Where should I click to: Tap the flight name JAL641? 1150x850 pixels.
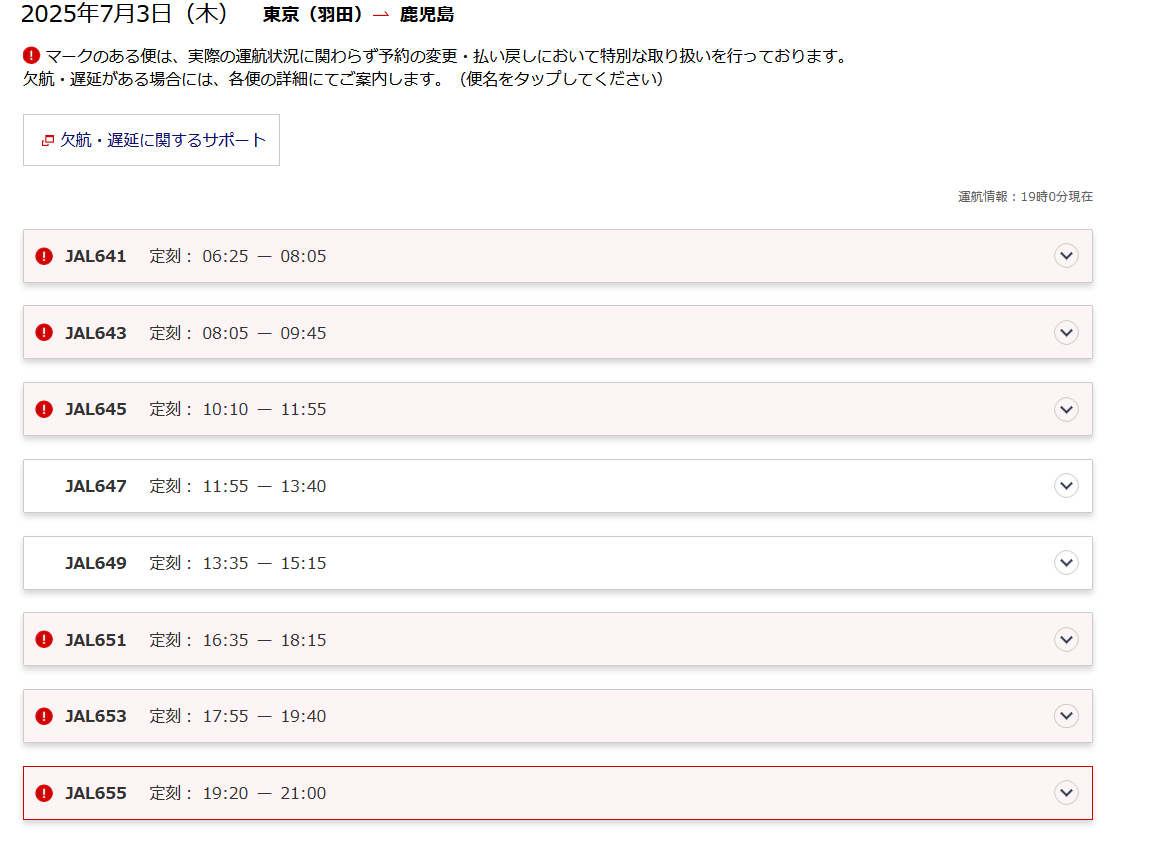[x=95, y=256]
